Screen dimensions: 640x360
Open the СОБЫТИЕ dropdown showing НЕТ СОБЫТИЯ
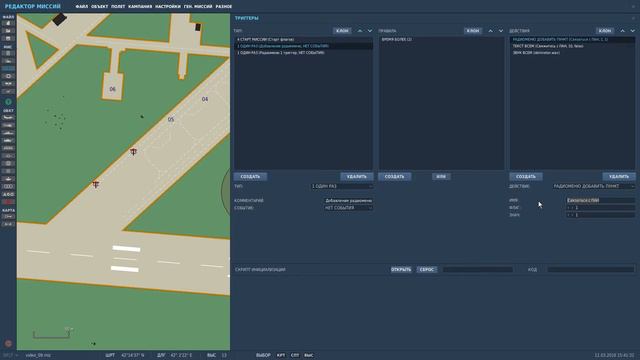tap(348, 208)
